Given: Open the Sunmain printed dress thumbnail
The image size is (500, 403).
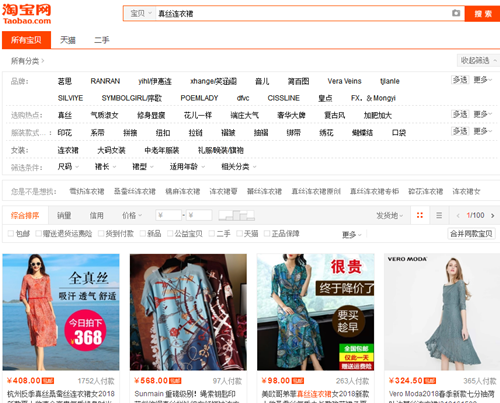Looking at the screenshot, I should click(x=188, y=312).
